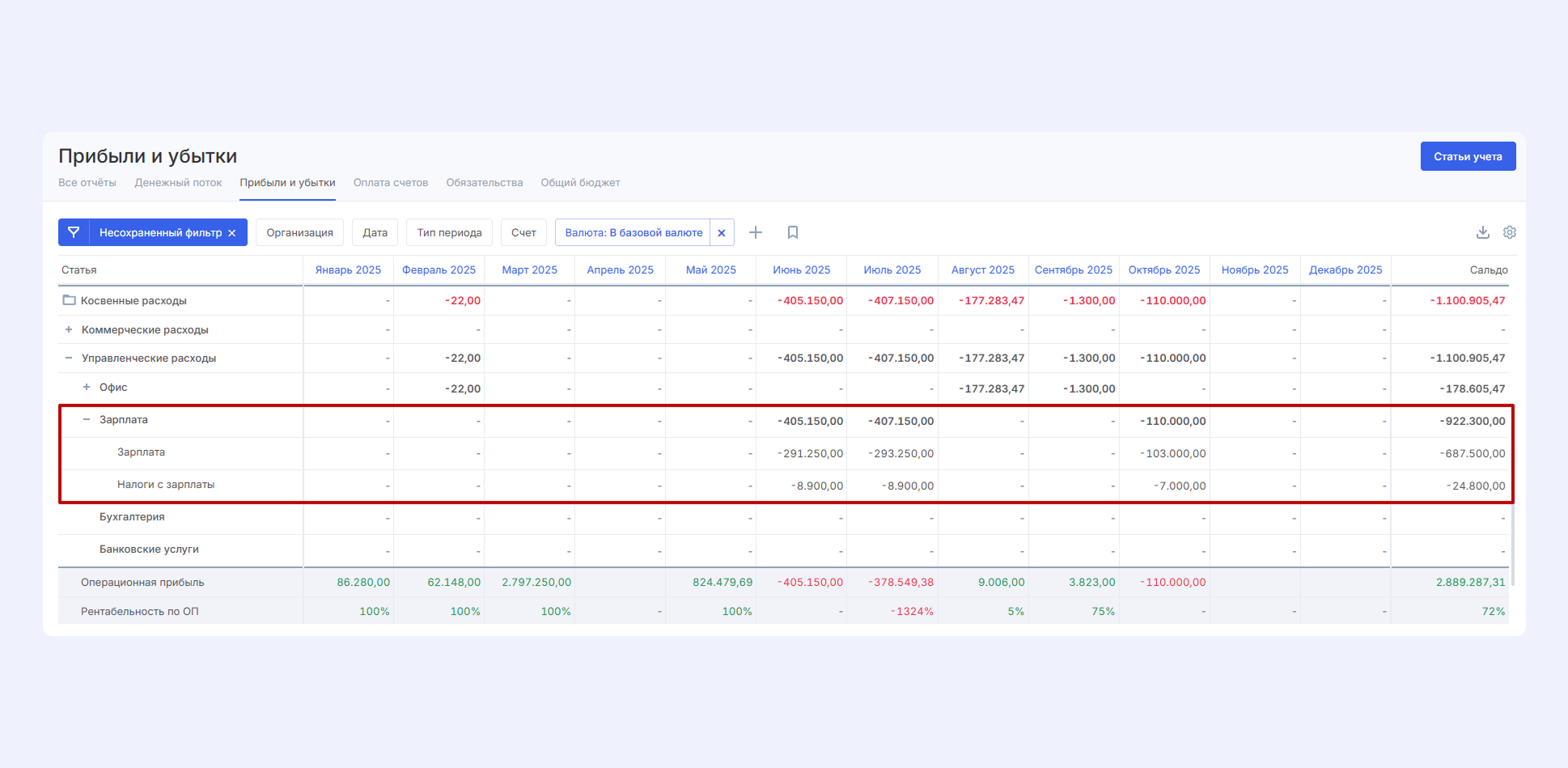Collapse the Управленческие расходы row
Viewport: 1568px width, 768px height.
coord(69,358)
